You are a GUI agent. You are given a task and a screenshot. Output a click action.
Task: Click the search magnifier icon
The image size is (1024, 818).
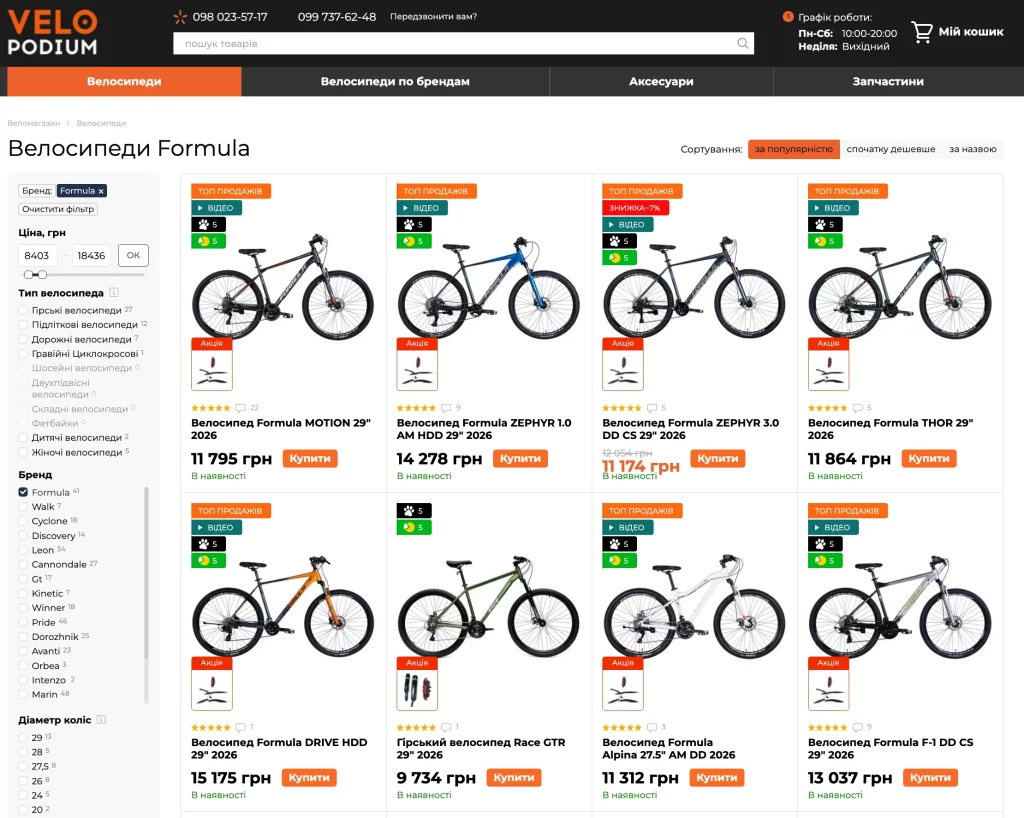tap(743, 44)
